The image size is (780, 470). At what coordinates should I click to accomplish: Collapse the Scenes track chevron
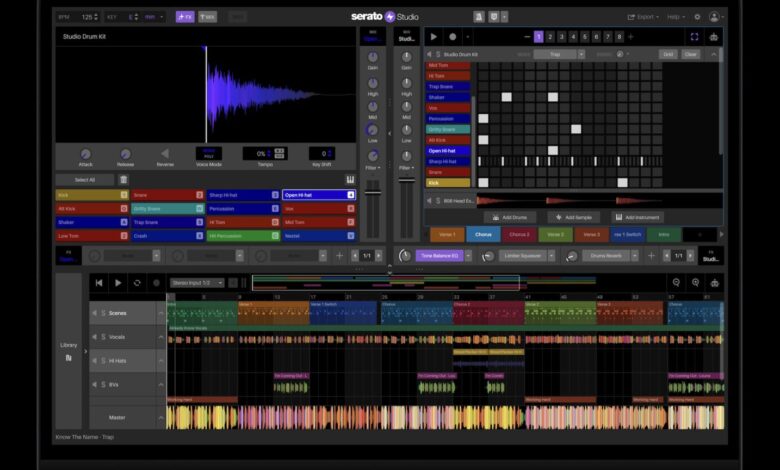click(161, 313)
